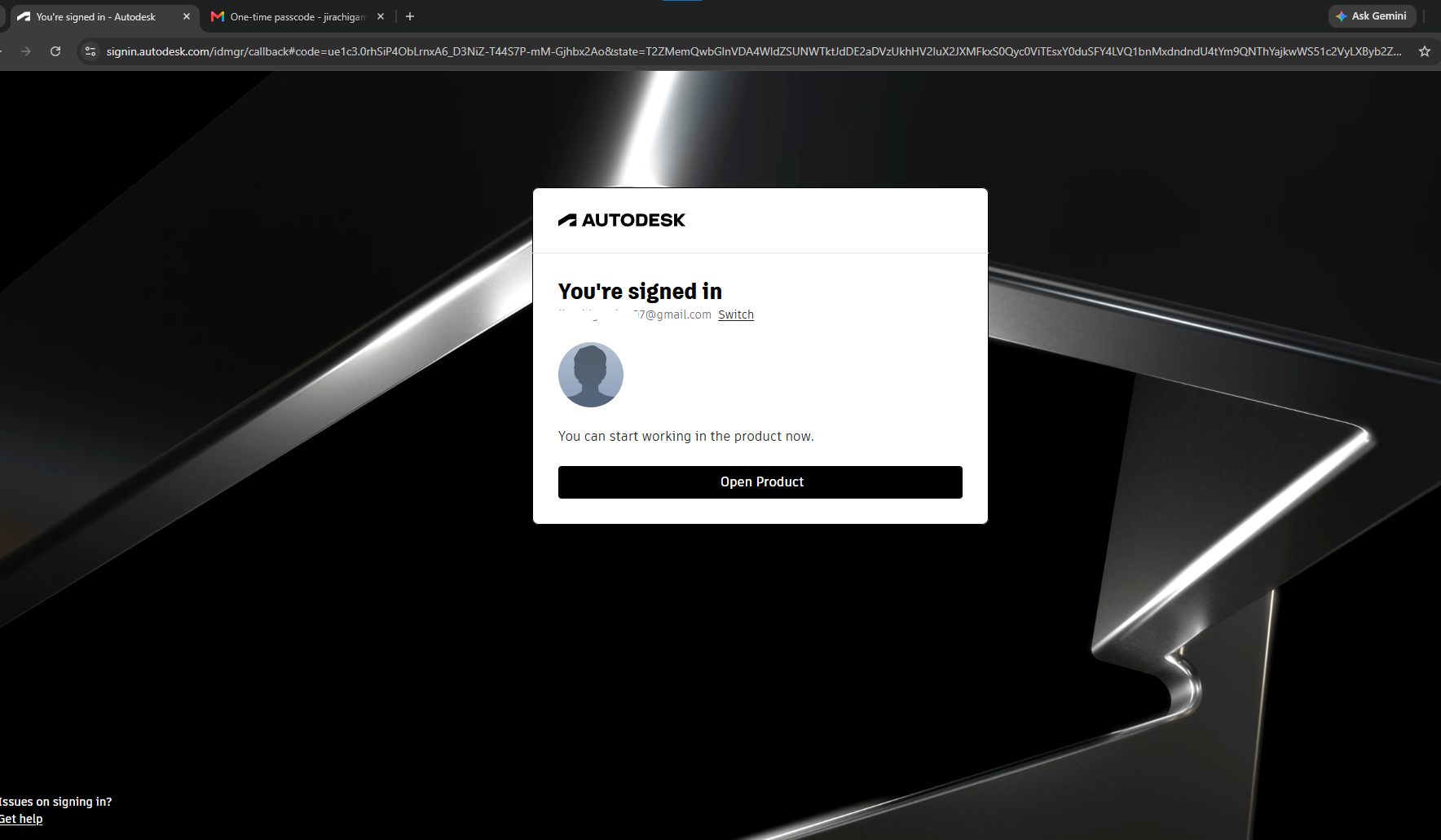
Task: Click the 'You can start working in the product now.' text
Action: coord(686,437)
